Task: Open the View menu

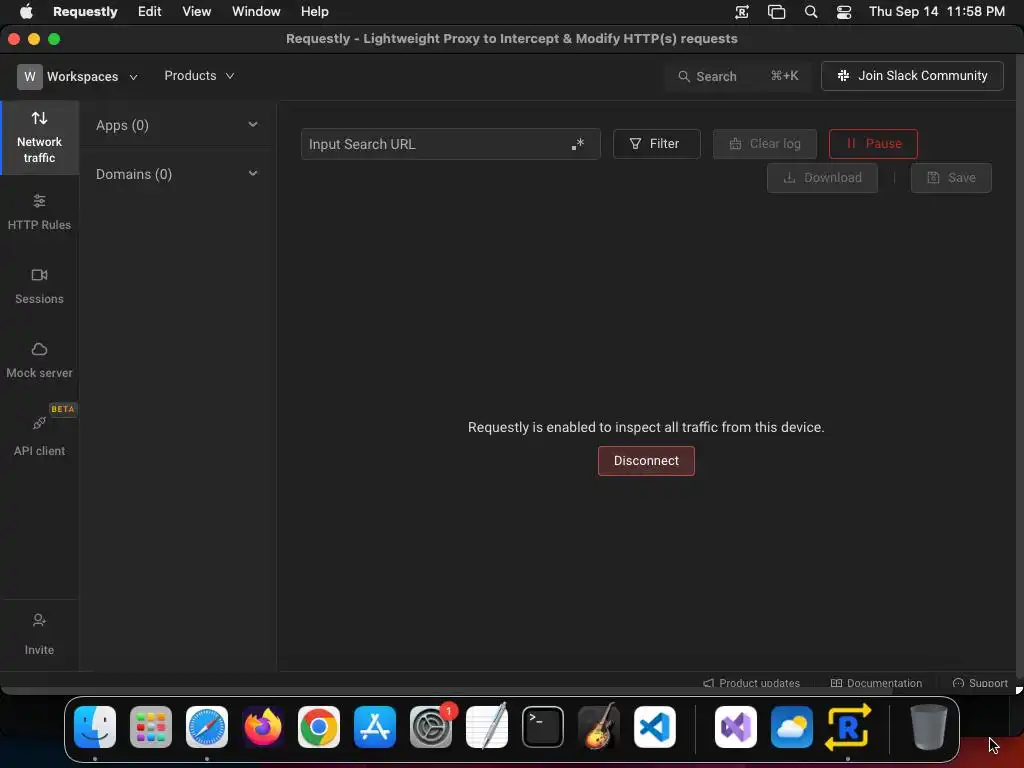Action: 197,12
